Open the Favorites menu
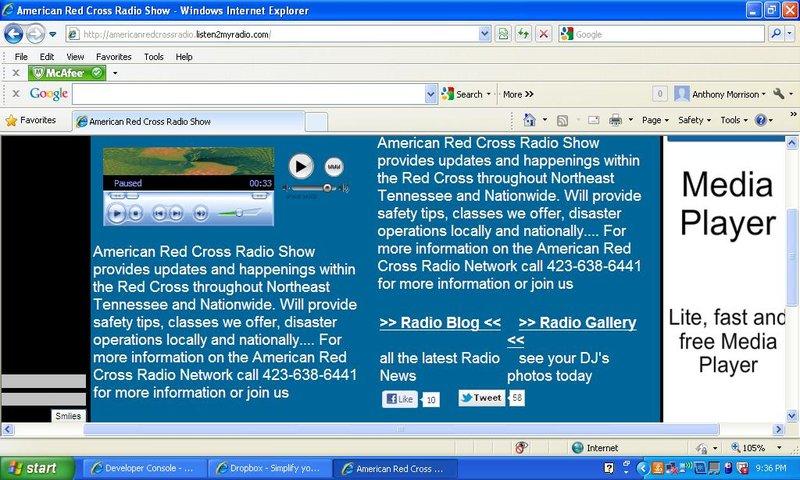The image size is (800, 480). click(113, 57)
